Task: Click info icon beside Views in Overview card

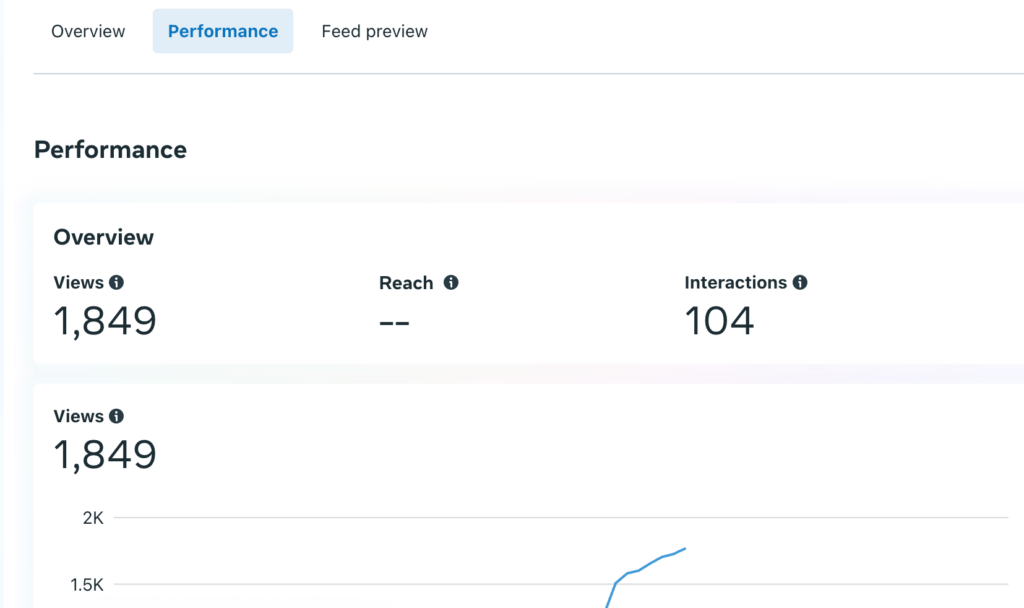Action: click(117, 283)
